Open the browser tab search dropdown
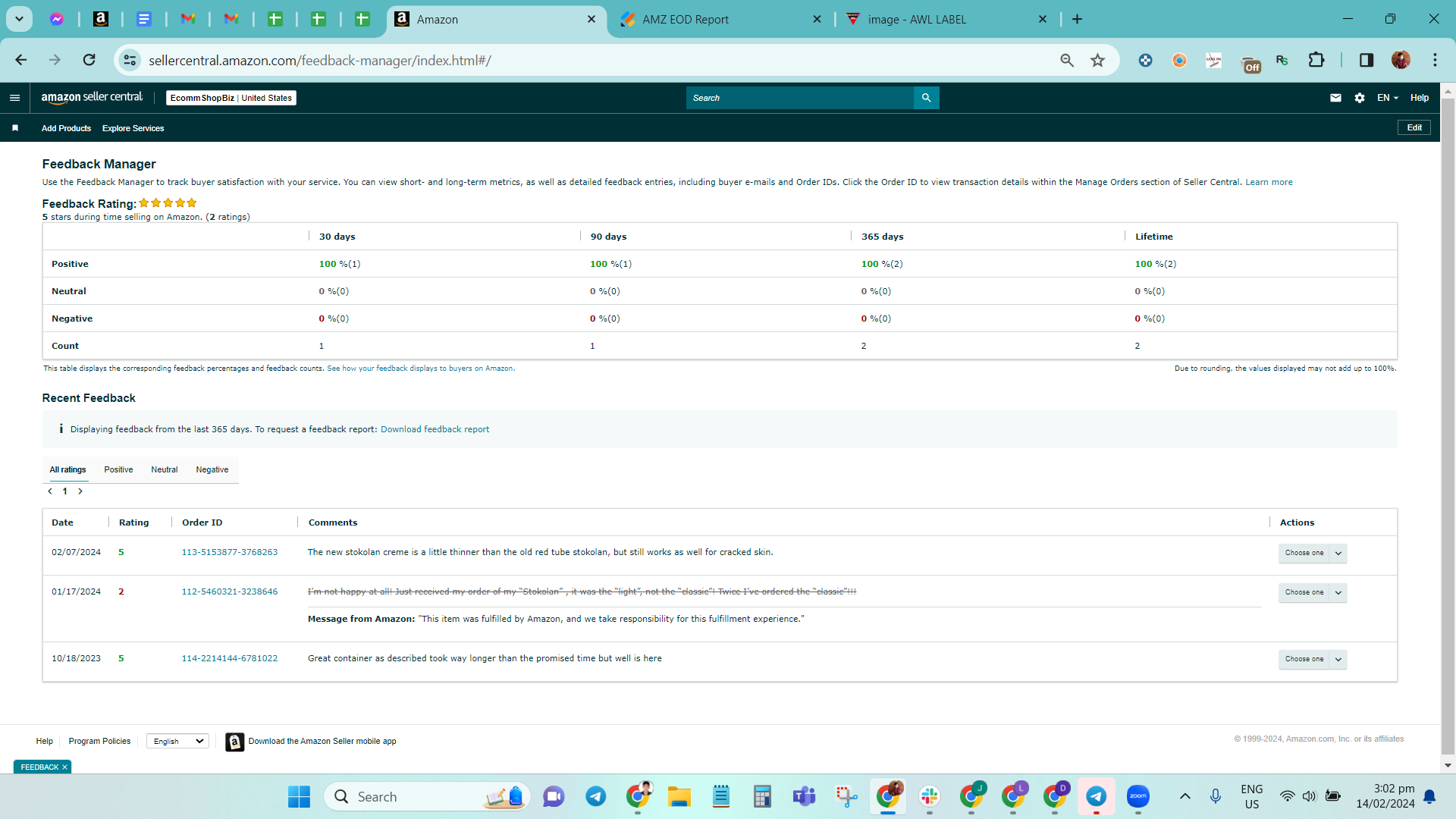Screen dimensions: 1456x819 [x=19, y=19]
